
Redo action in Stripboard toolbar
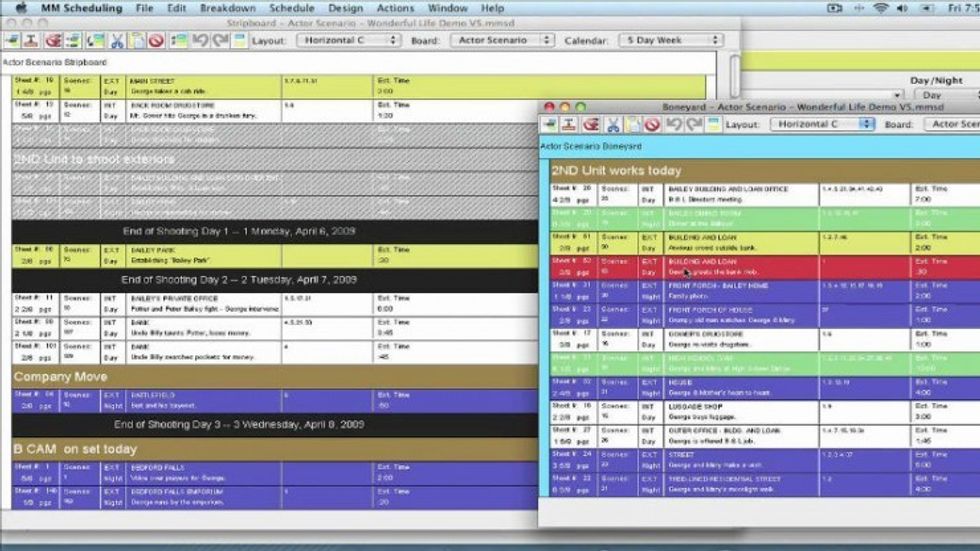pos(220,41)
